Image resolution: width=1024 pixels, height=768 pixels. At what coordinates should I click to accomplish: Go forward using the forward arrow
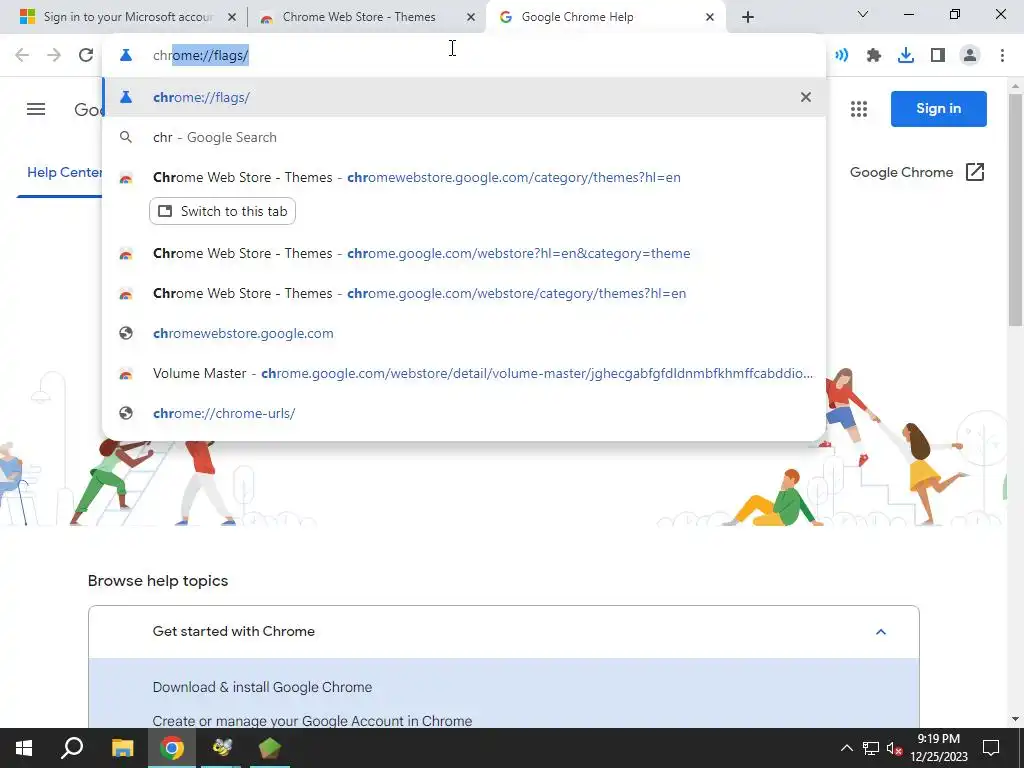tap(54, 55)
